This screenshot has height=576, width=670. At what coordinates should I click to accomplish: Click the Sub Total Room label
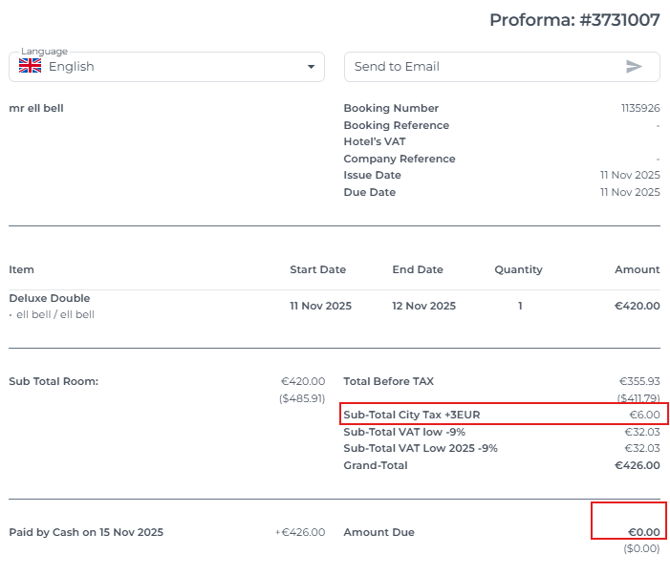pyautogui.click(x=54, y=381)
